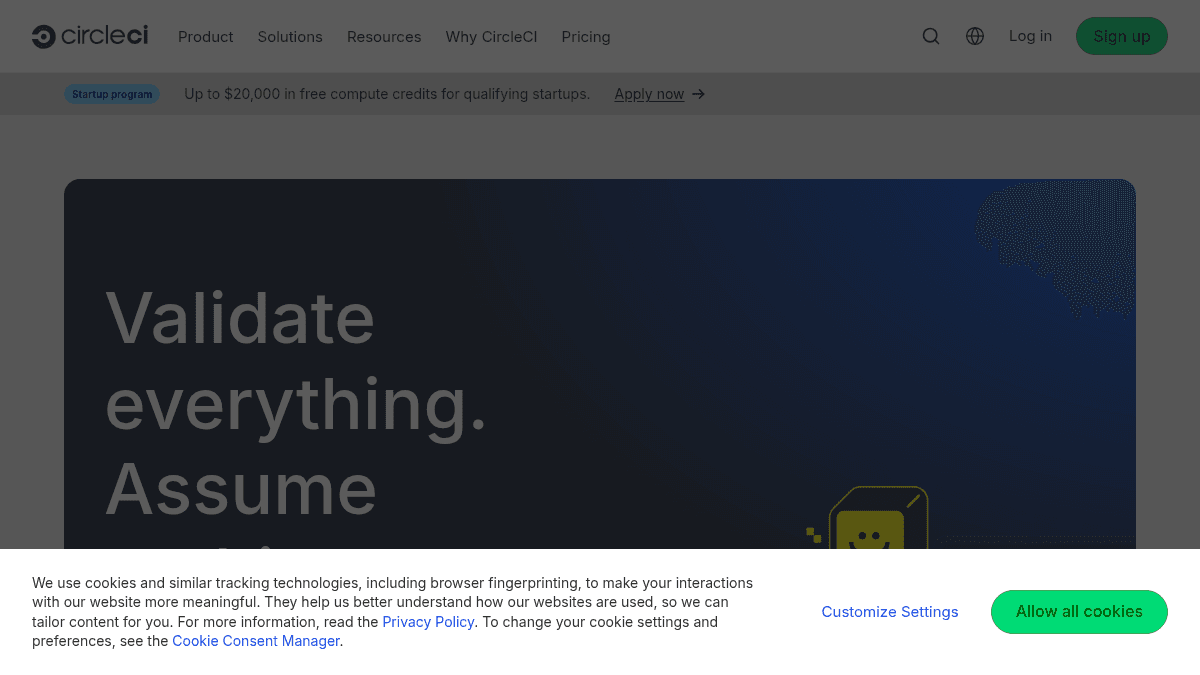Screen dimensions: 1200x675
Task: Open the Why CircleCI menu
Action: pos(491,37)
